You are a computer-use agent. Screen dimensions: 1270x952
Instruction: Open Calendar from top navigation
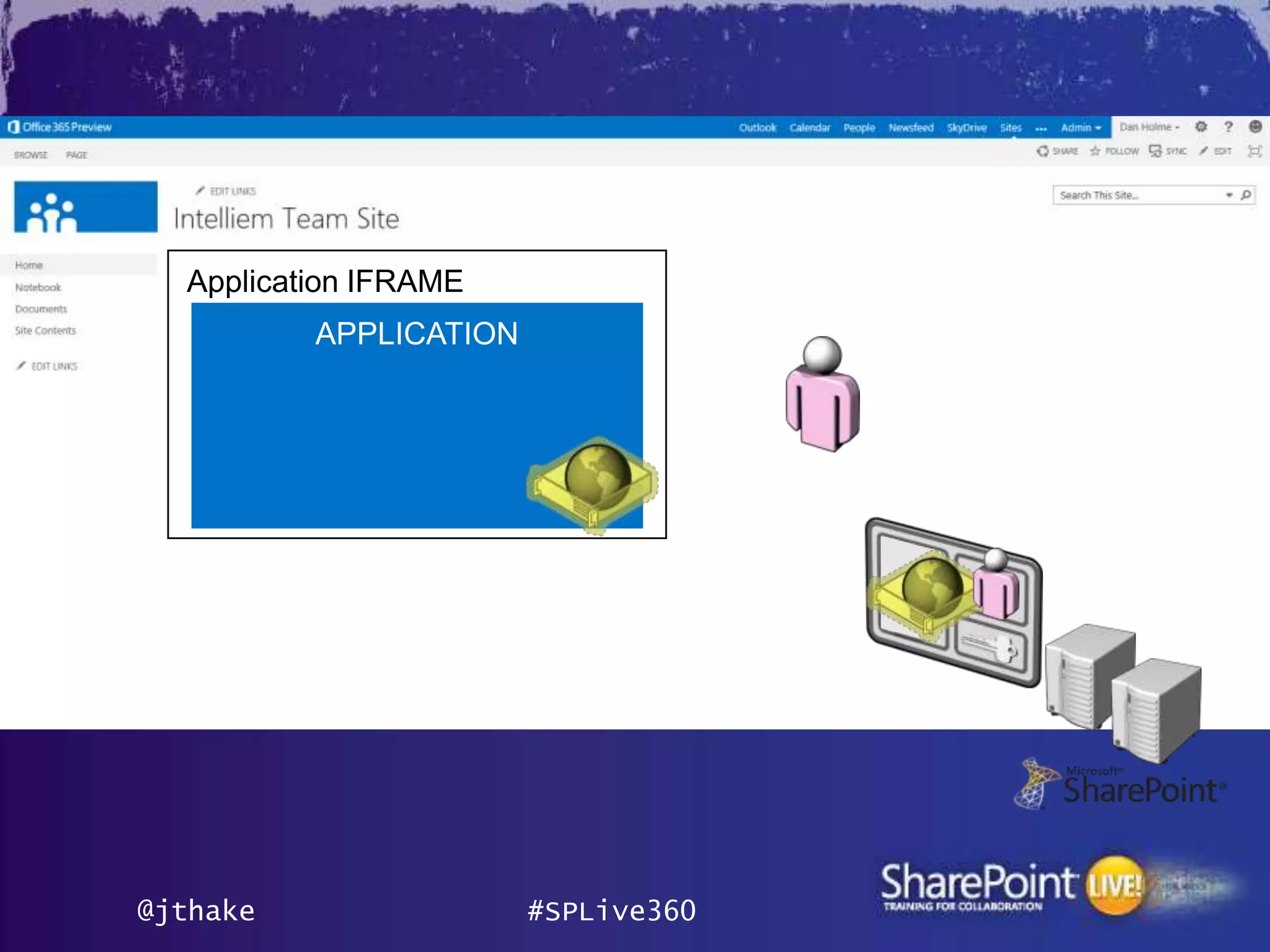click(x=809, y=128)
